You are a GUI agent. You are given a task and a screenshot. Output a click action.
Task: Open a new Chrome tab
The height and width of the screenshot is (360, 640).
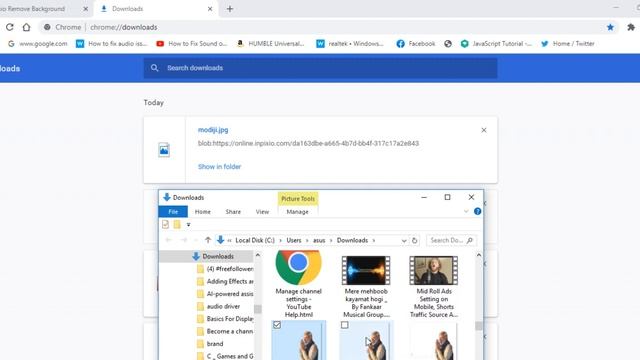(x=230, y=9)
